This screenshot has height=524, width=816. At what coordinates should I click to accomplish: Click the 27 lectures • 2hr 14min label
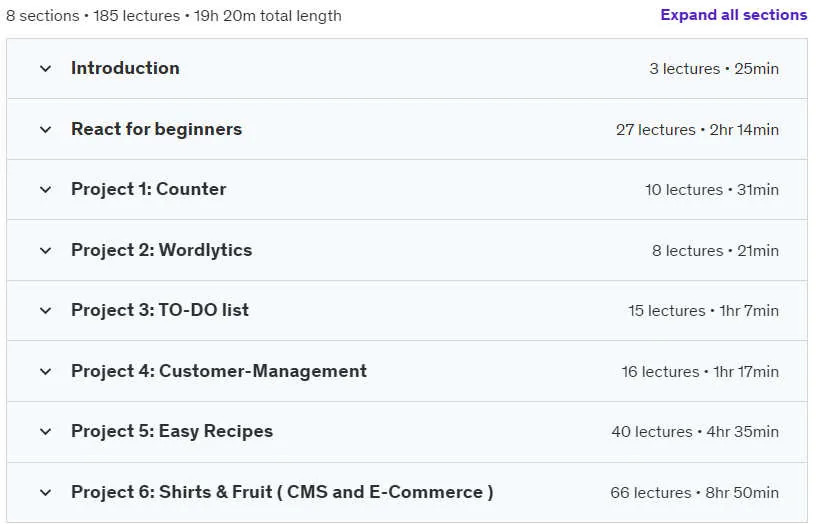coord(697,130)
